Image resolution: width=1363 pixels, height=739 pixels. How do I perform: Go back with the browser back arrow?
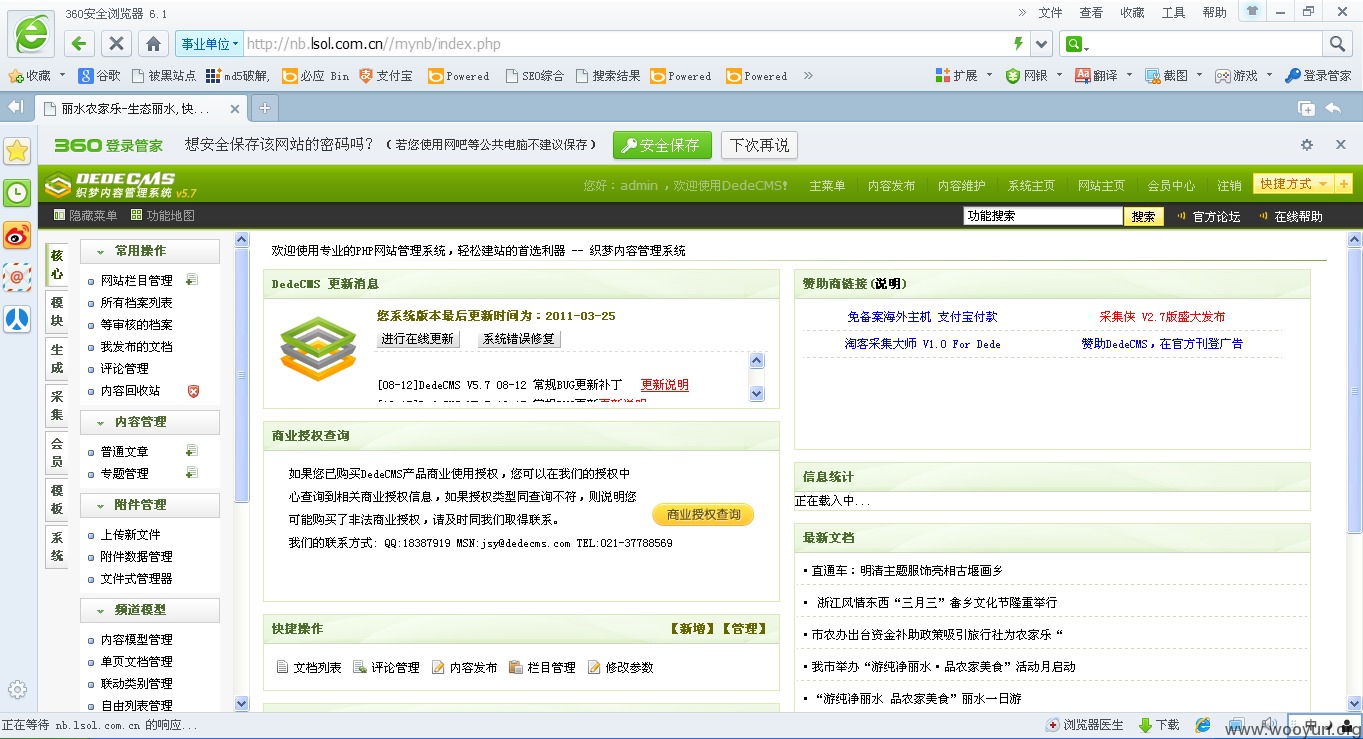(79, 44)
